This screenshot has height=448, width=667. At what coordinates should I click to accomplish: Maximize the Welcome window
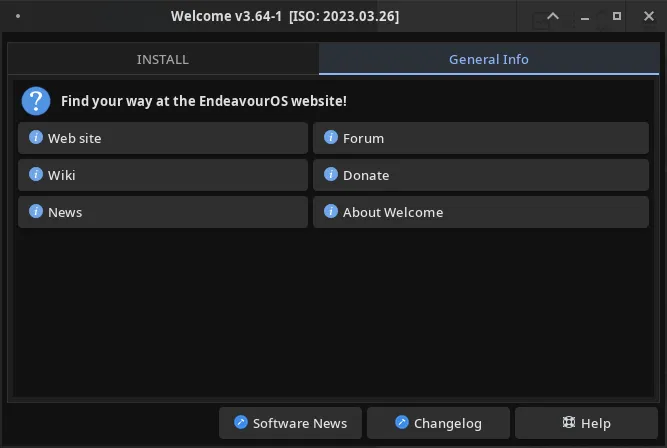coord(617,16)
